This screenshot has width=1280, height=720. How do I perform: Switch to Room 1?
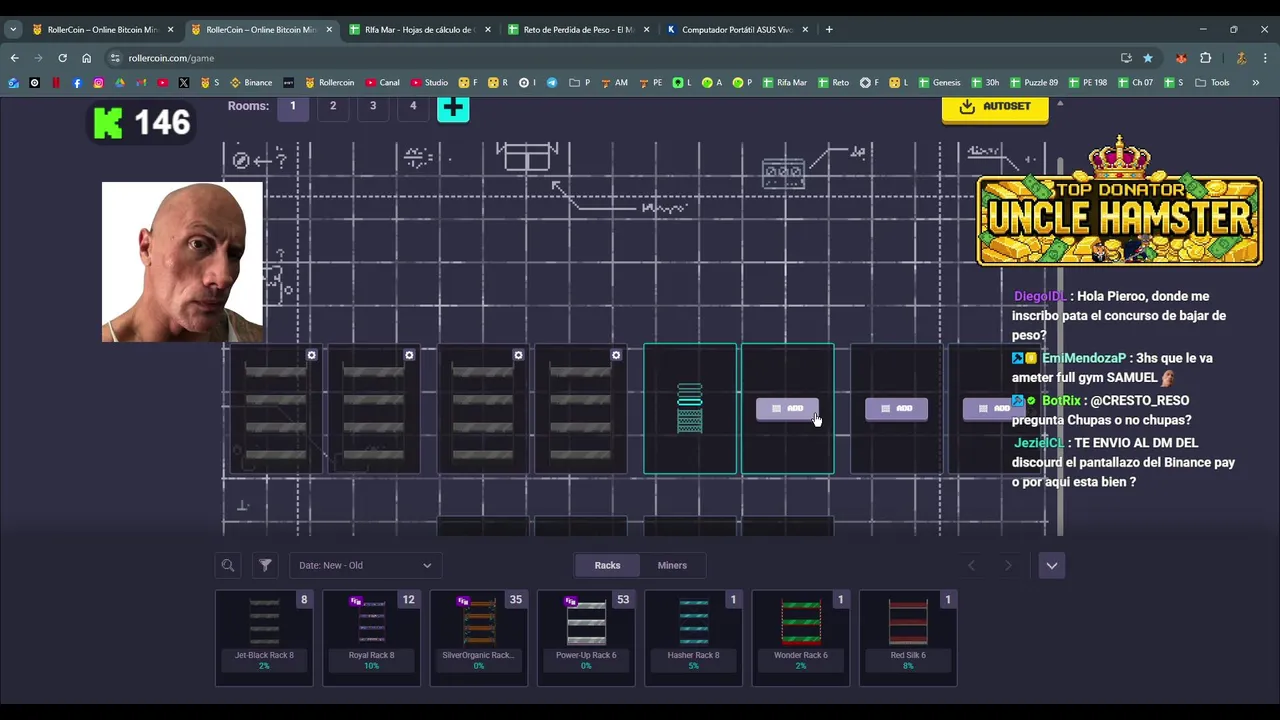point(293,105)
